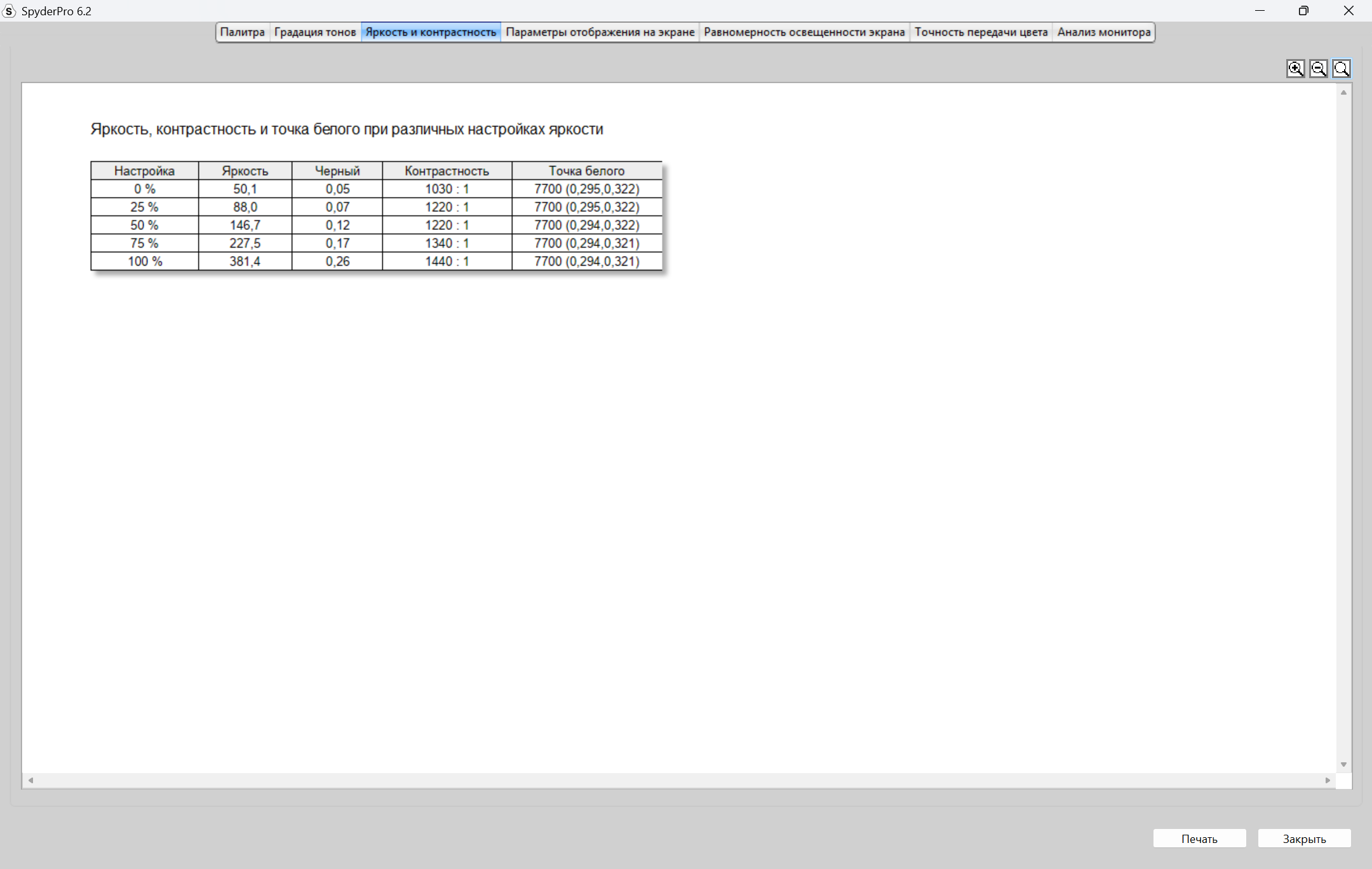Open Параметры отображения на экране tab

pos(600,32)
